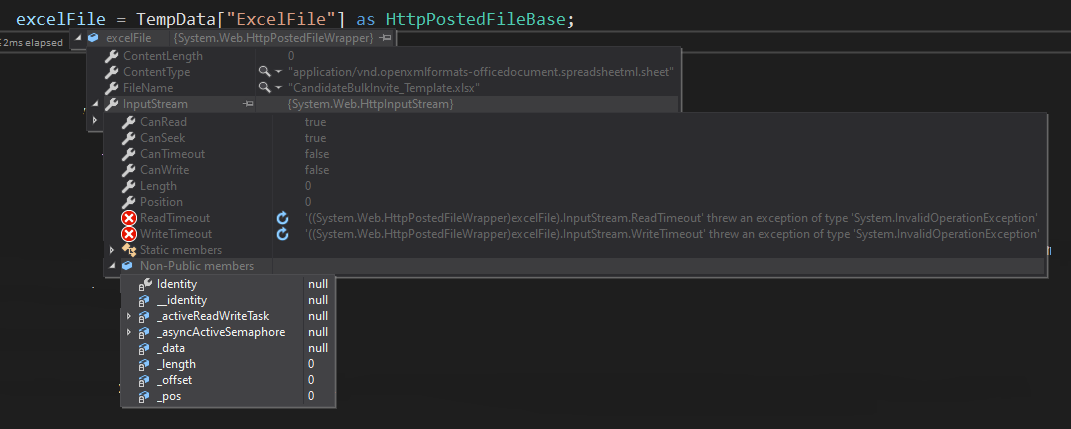This screenshot has width=1071, height=429.
Task: Open ContentType visualizer dropdown arrow
Action: pyautogui.click(x=278, y=72)
